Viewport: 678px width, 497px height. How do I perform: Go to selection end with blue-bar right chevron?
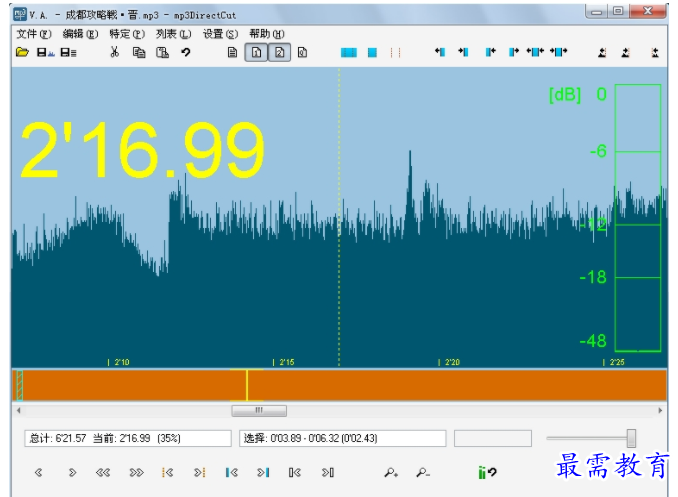[x=263, y=472]
